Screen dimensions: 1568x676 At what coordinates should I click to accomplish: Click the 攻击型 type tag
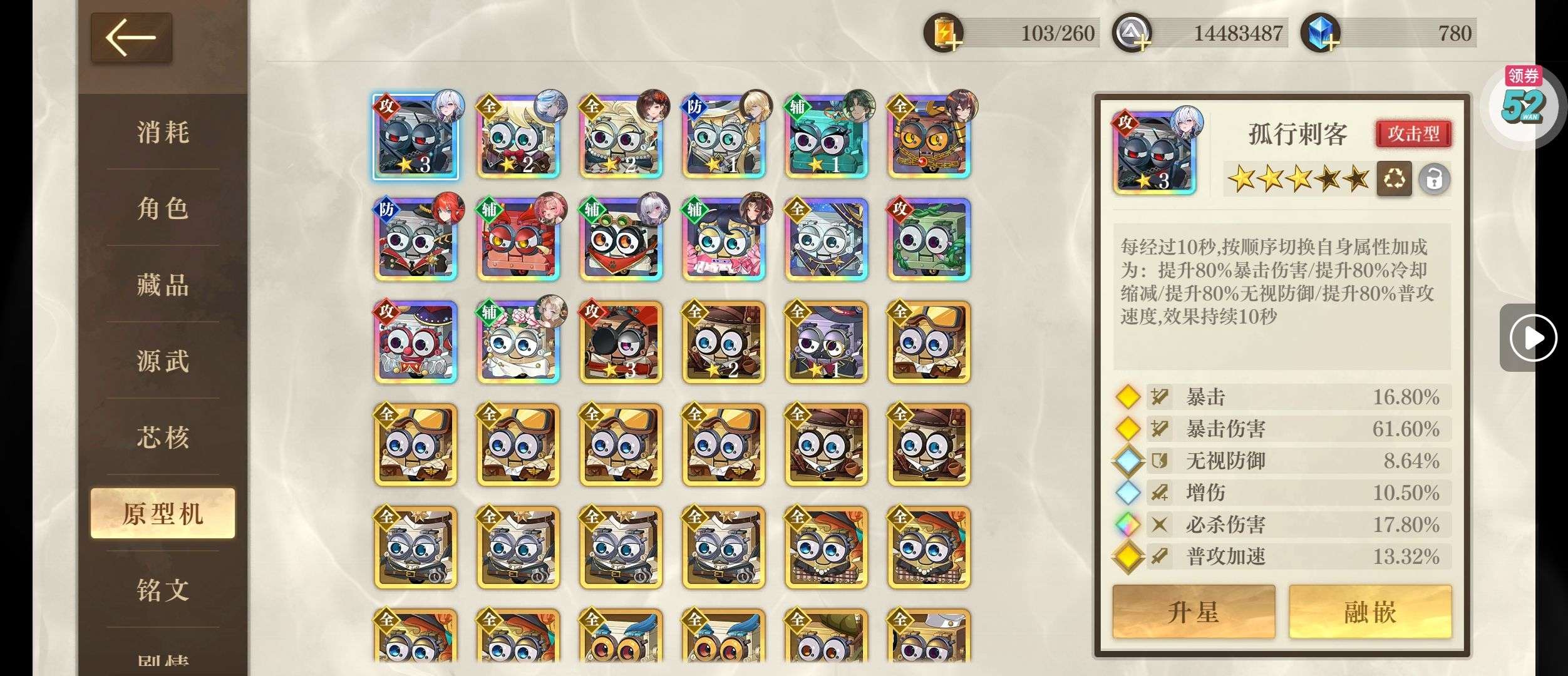coord(1413,133)
